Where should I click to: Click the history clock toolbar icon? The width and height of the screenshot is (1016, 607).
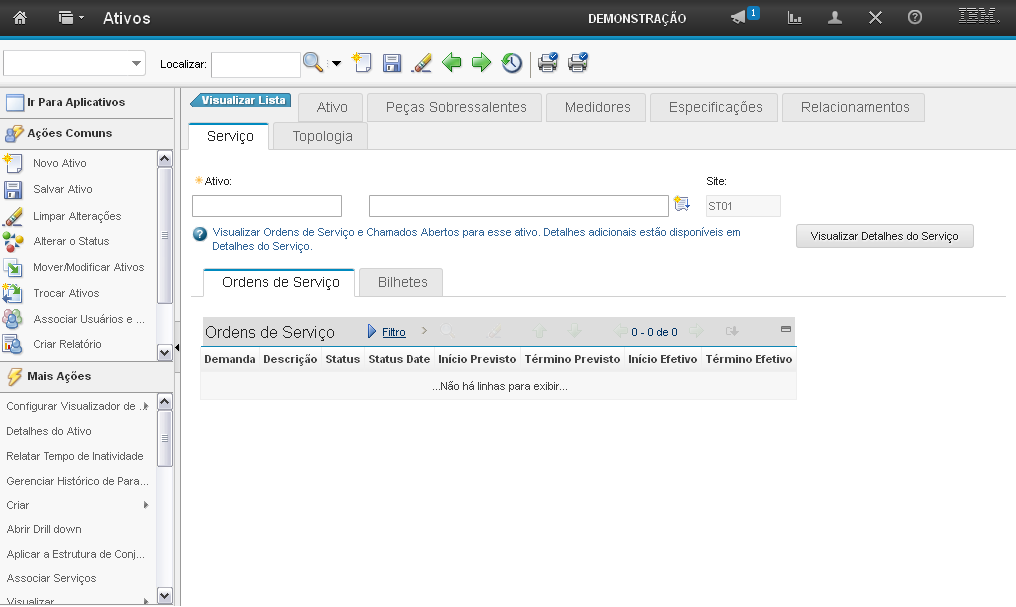[x=512, y=63]
